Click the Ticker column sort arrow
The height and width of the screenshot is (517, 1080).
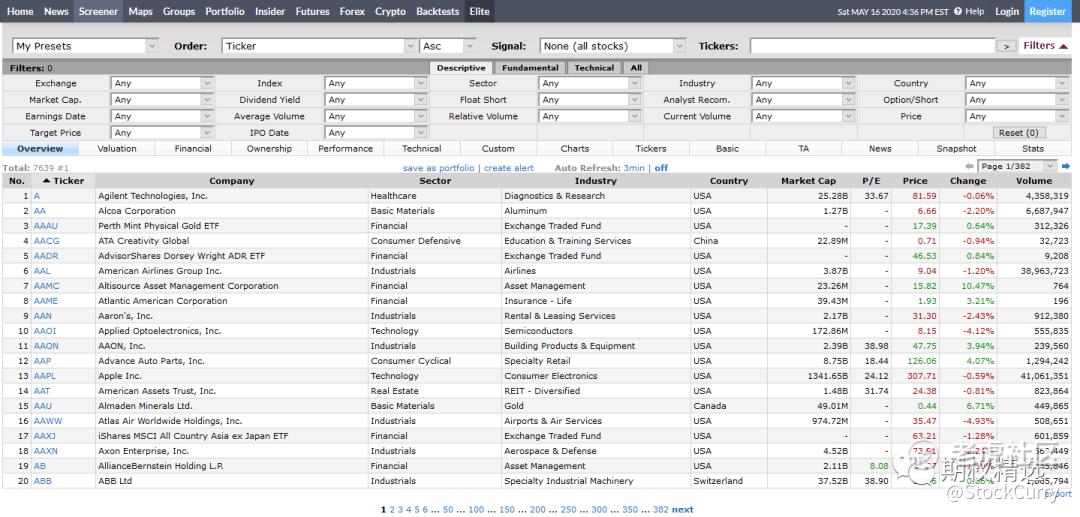coord(46,181)
